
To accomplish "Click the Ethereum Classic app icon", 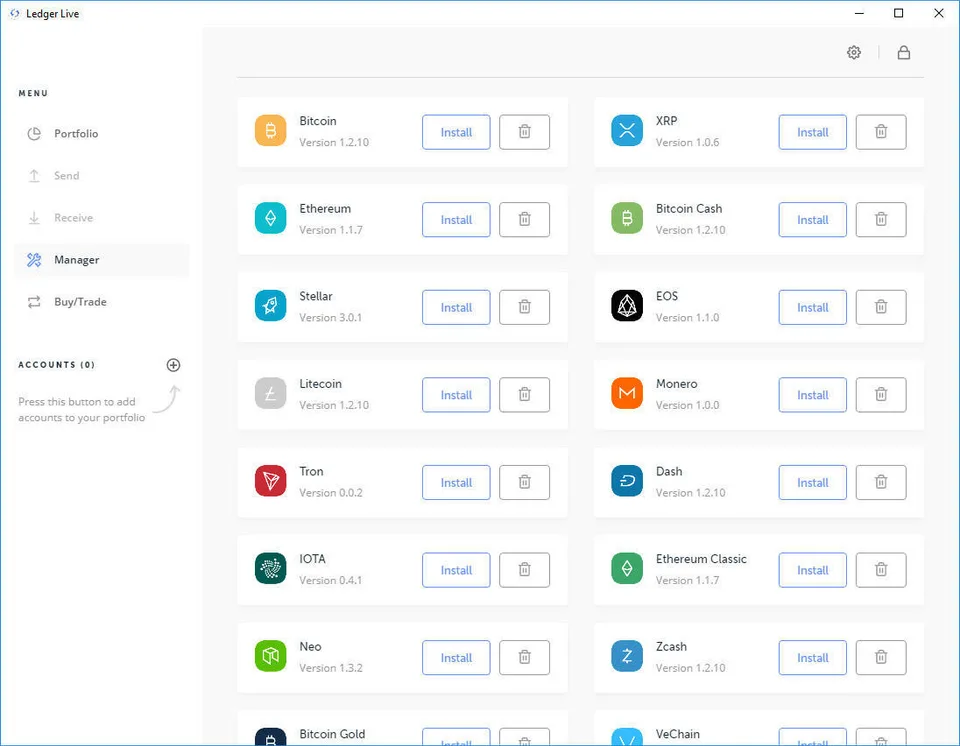I will (x=627, y=568).
